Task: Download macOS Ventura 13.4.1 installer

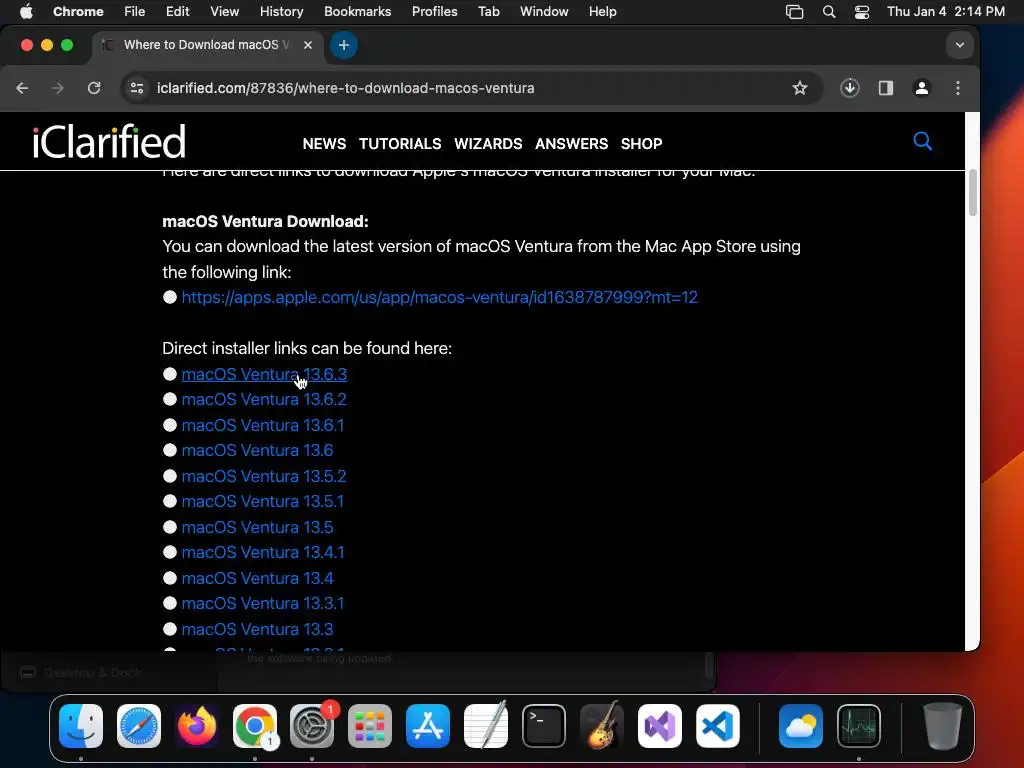Action: click(263, 552)
